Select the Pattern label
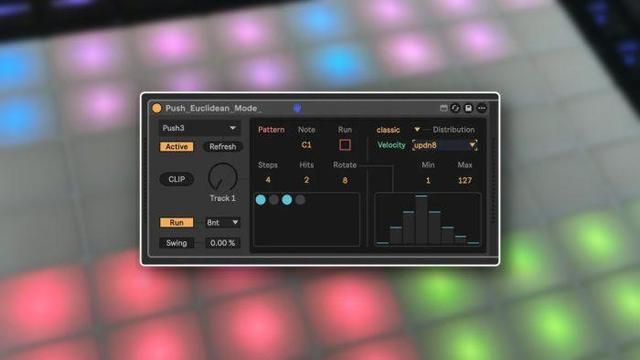 pos(271,130)
